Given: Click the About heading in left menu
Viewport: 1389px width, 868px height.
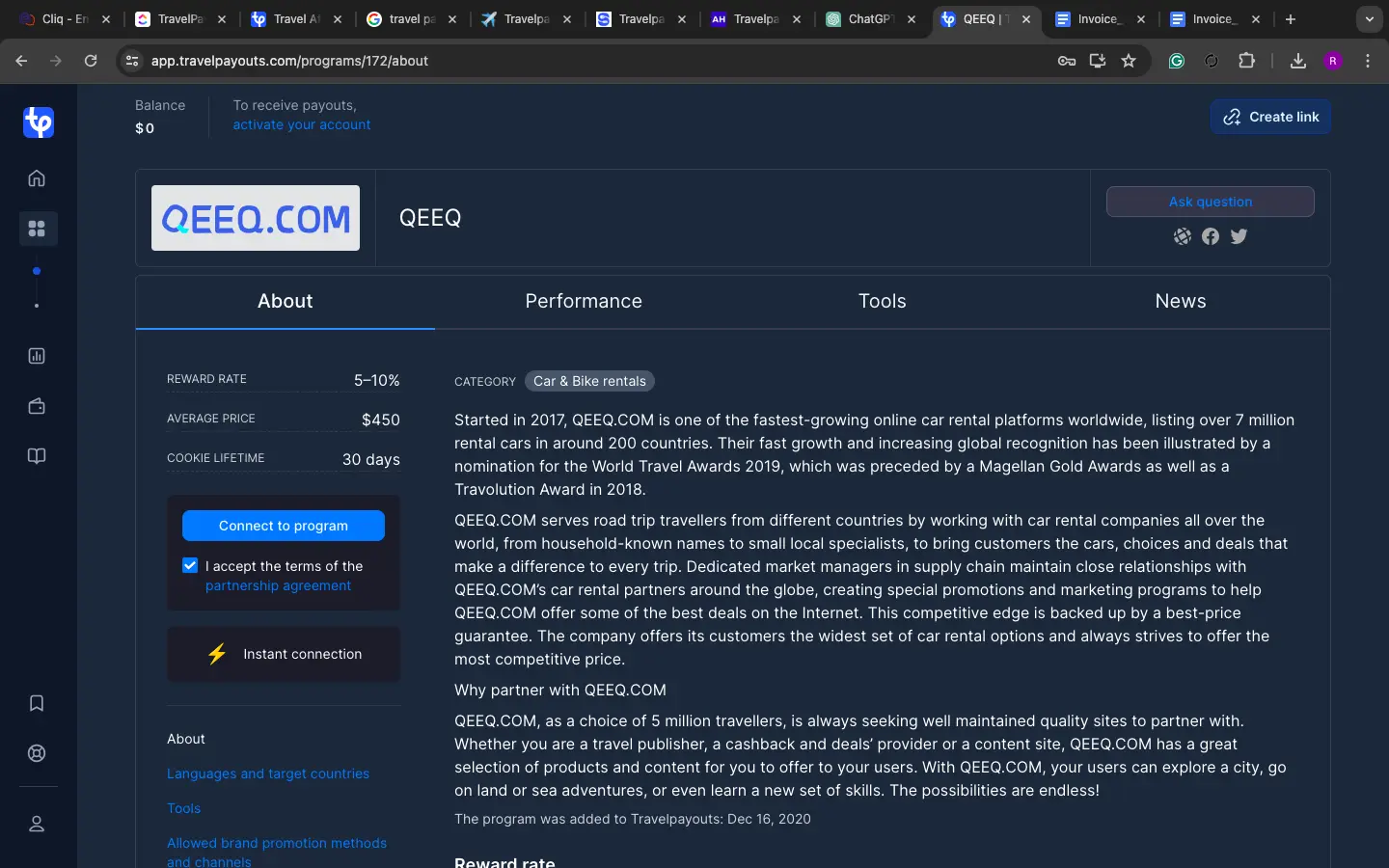Looking at the screenshot, I should click(186, 739).
